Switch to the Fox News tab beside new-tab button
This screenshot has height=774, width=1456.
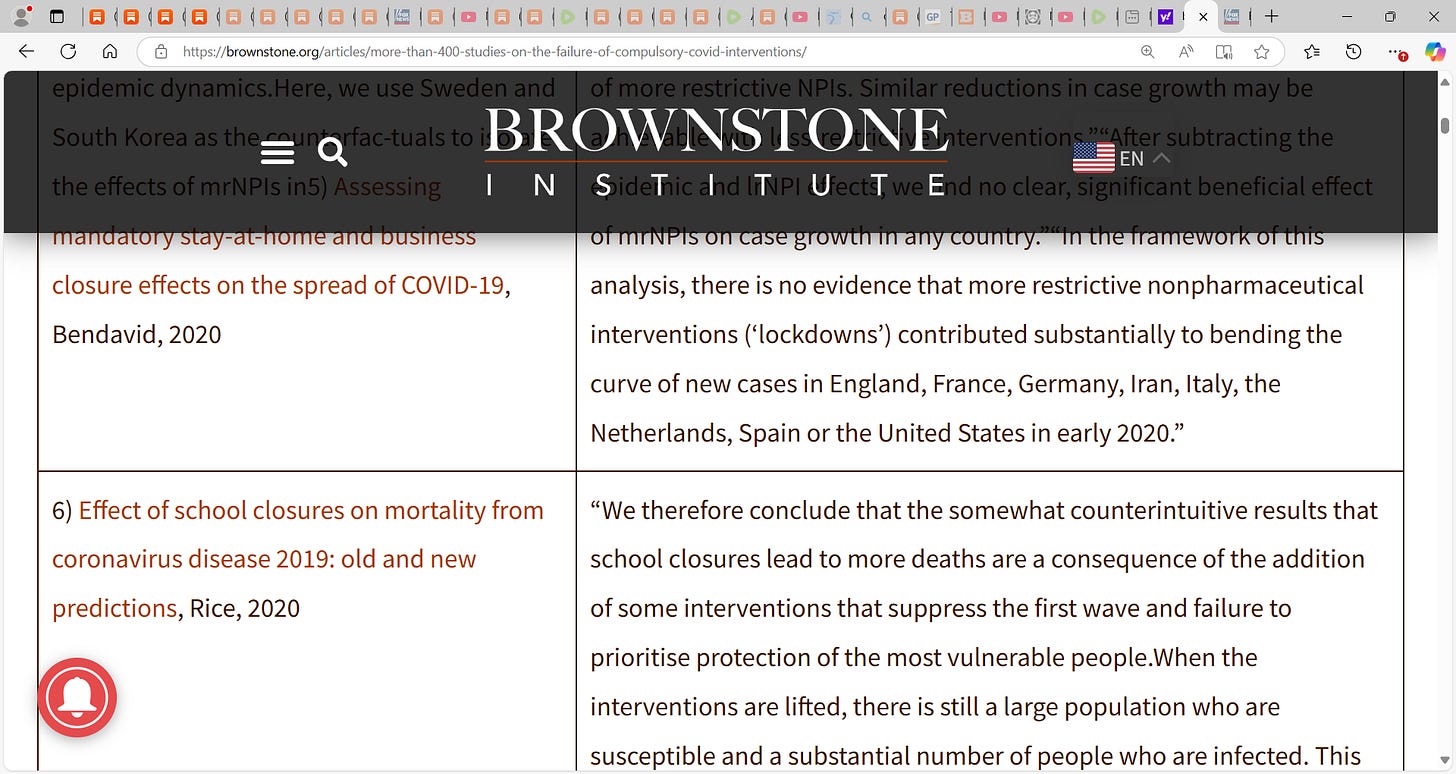[x=1233, y=17]
